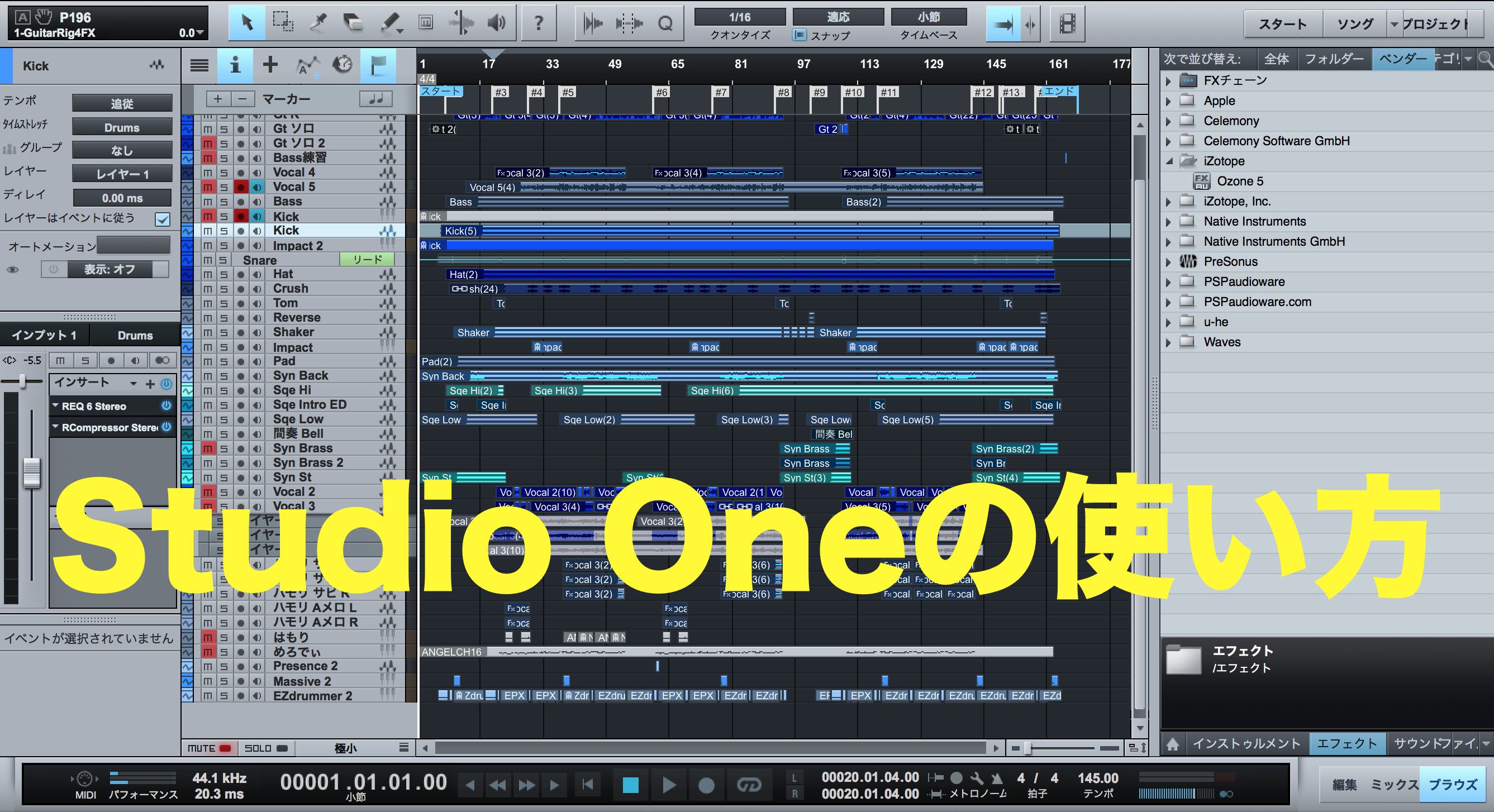Open the tempo track clock icon

(x=342, y=65)
